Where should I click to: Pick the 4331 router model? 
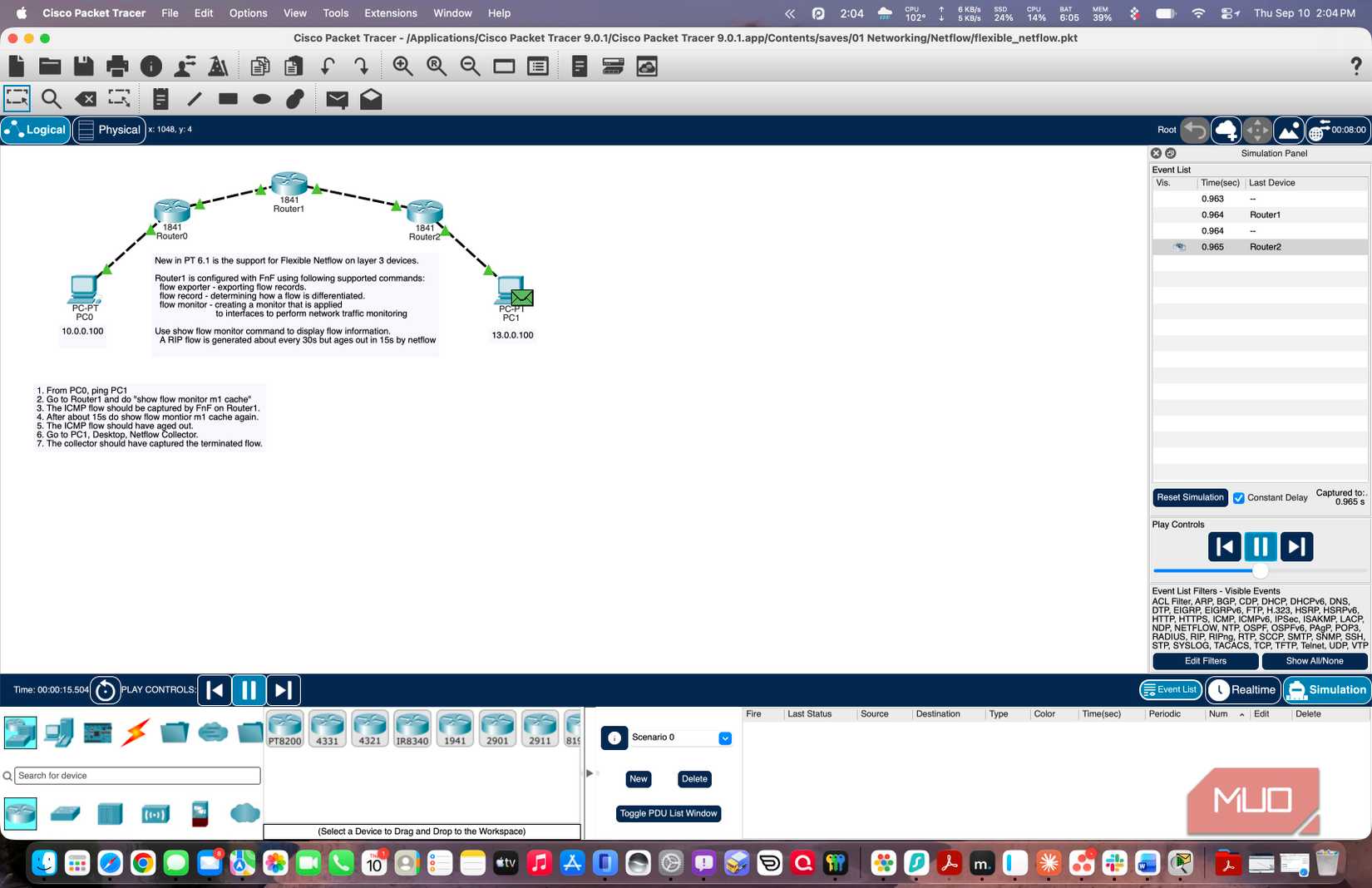click(328, 728)
